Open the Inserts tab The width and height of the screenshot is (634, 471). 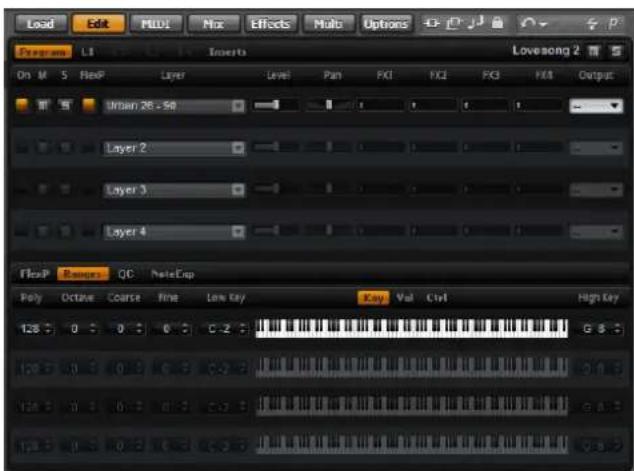[227, 52]
